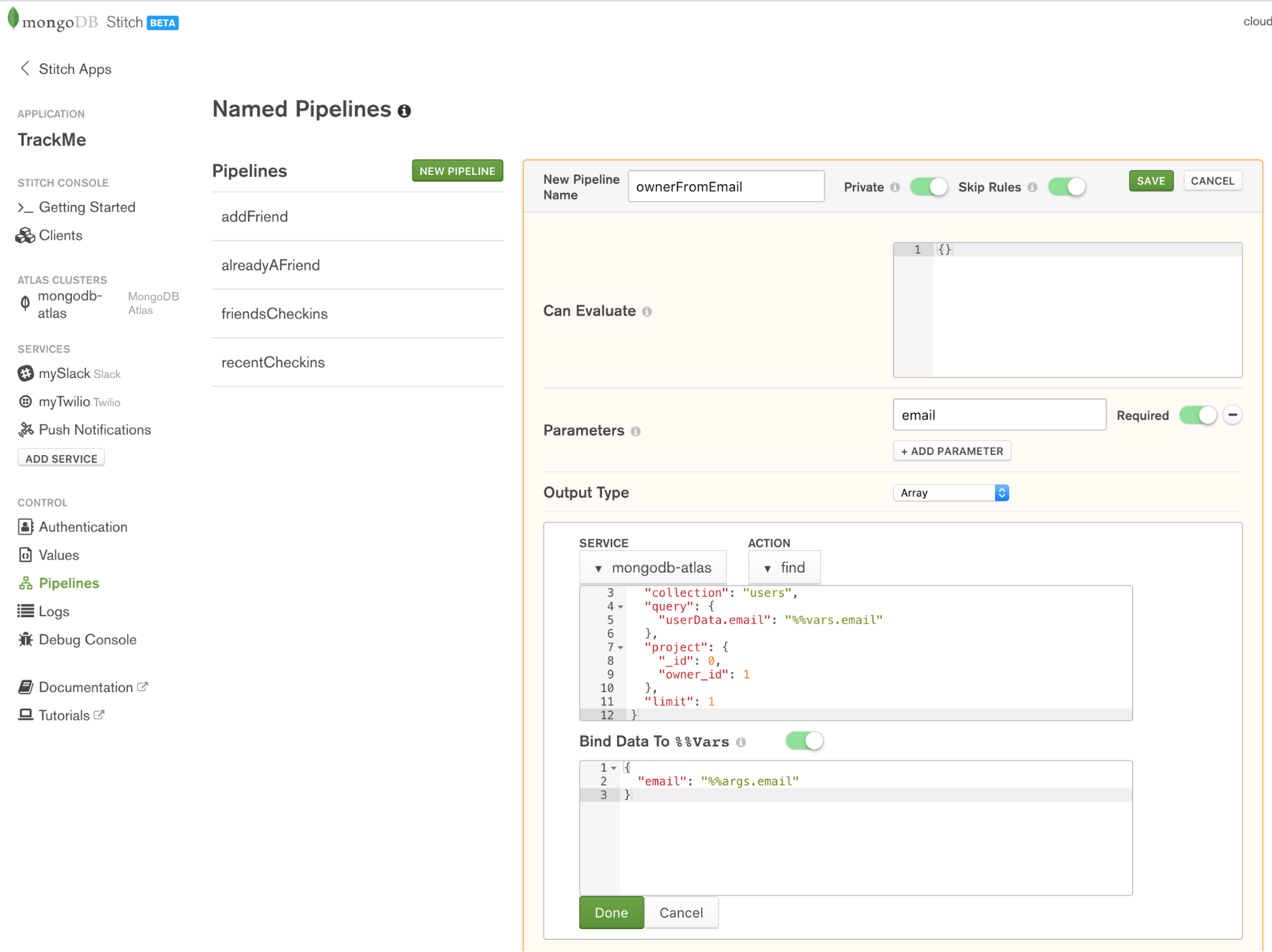Screen dimensions: 1272x952
Task: Create a NEW PIPELINE
Action: 457,171
